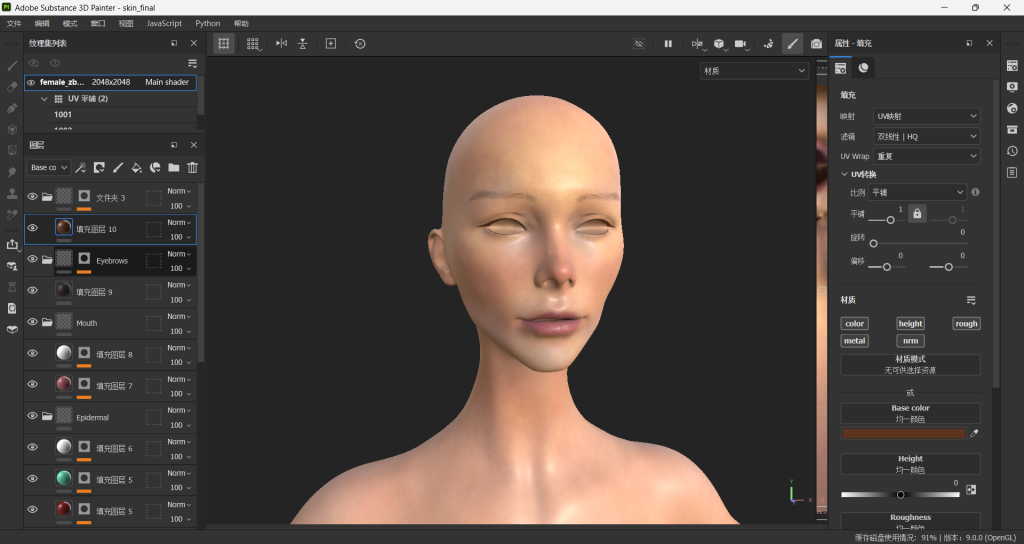The width and height of the screenshot is (1024, 544).
Task: Open Shader settings sphere icon in right dock
Action: [x=1012, y=108]
